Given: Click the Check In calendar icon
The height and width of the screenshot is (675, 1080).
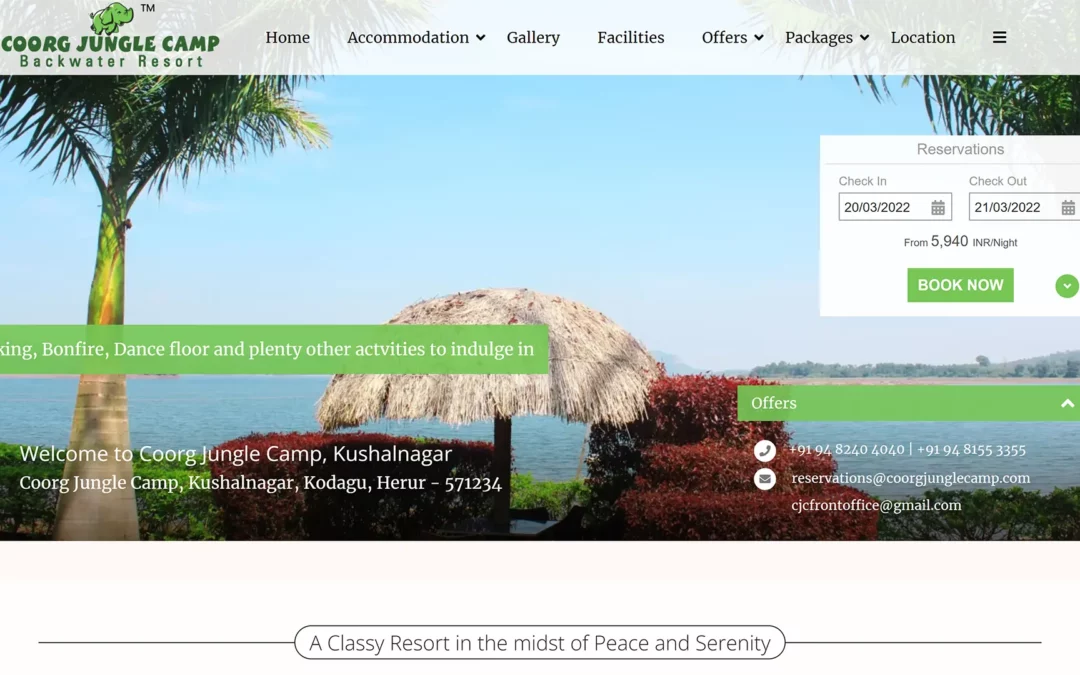Looking at the screenshot, I should click(938, 207).
